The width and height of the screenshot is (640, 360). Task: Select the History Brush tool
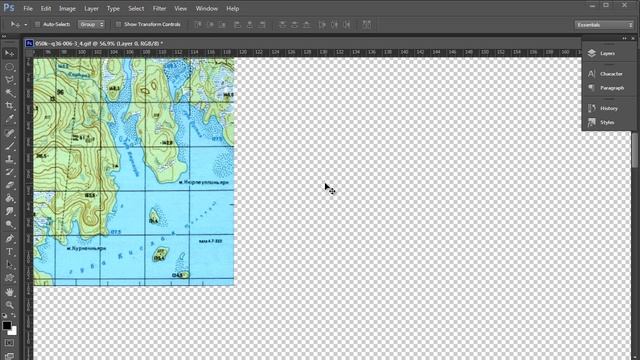[x=9, y=172]
